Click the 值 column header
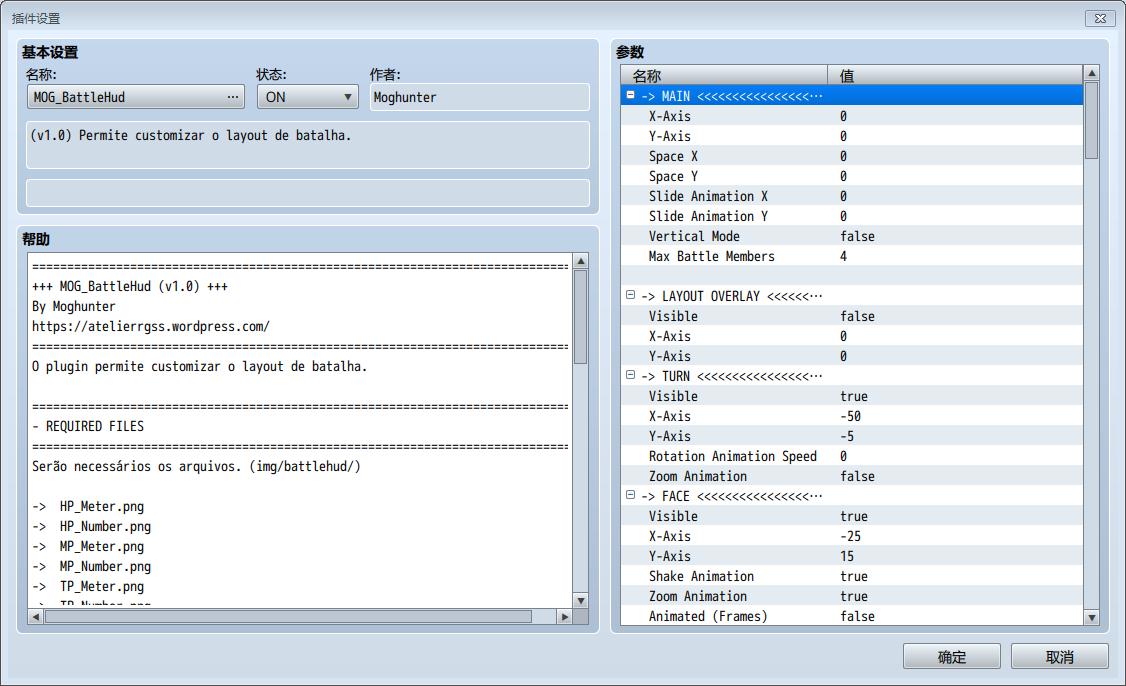 (955, 75)
